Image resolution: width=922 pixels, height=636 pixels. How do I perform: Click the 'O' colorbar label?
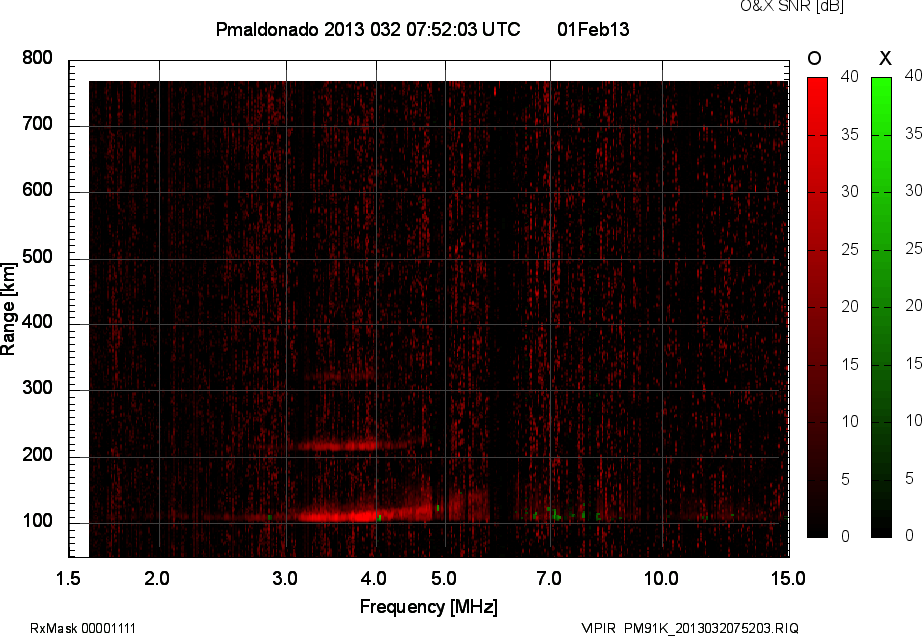814,58
